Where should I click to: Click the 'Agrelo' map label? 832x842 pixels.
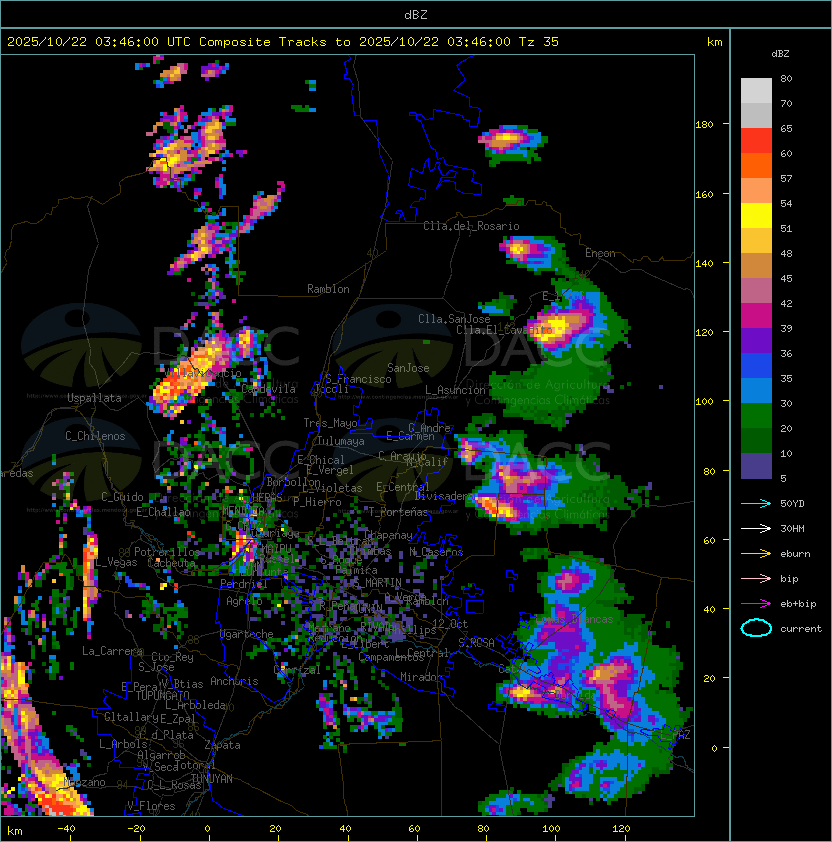[x=244, y=601]
